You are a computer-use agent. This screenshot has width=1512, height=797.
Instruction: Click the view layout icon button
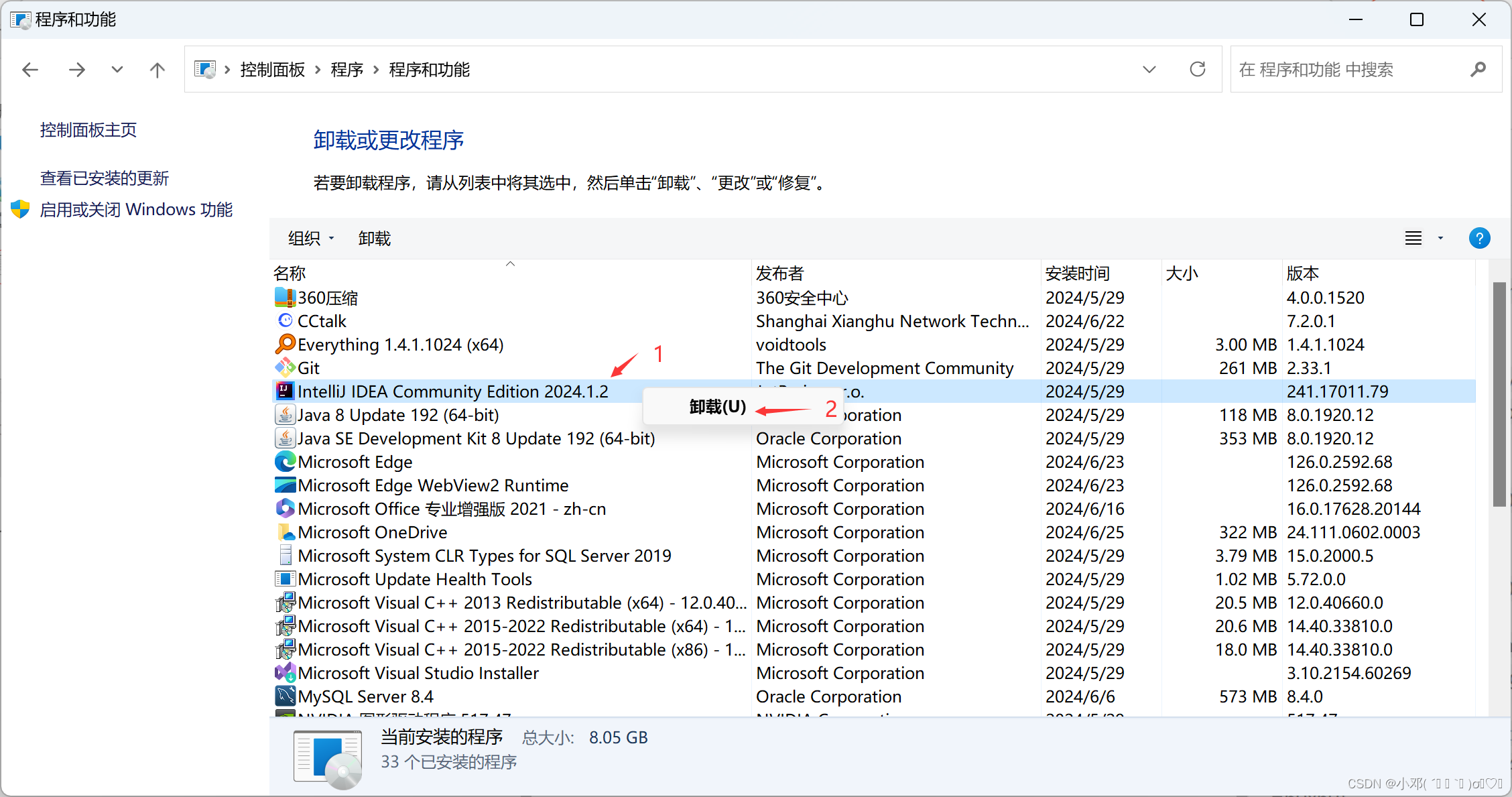click(1413, 239)
